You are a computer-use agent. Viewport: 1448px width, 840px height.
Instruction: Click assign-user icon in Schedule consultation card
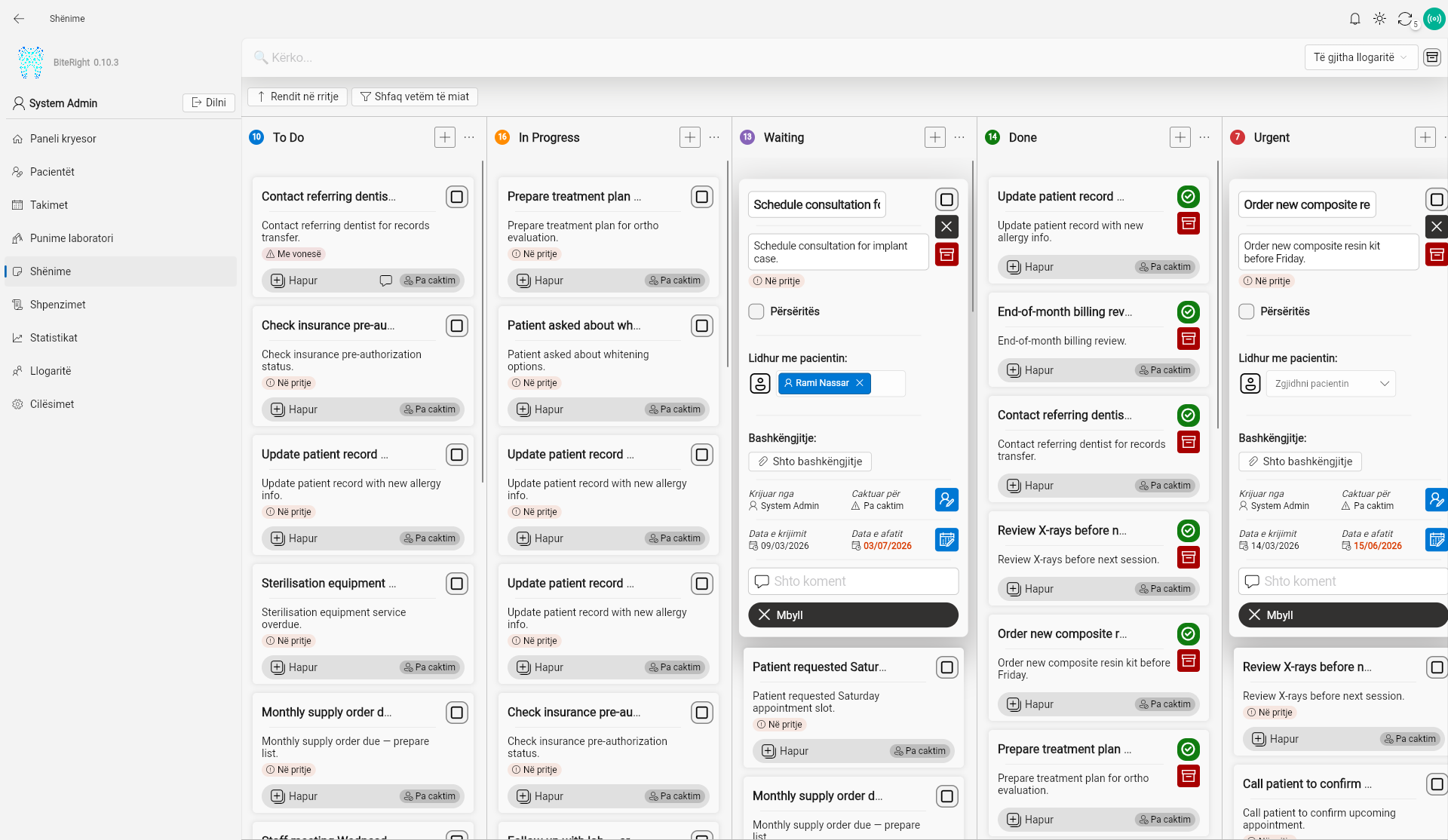coord(946,499)
